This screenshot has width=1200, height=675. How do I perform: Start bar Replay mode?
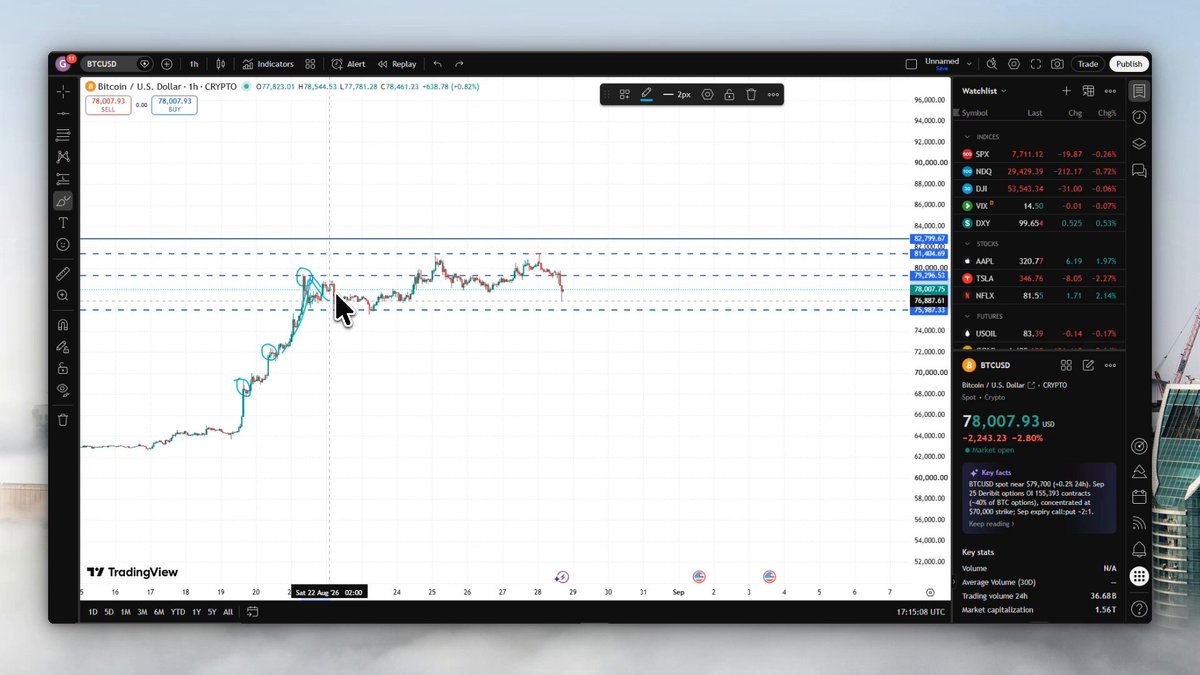tap(397, 64)
